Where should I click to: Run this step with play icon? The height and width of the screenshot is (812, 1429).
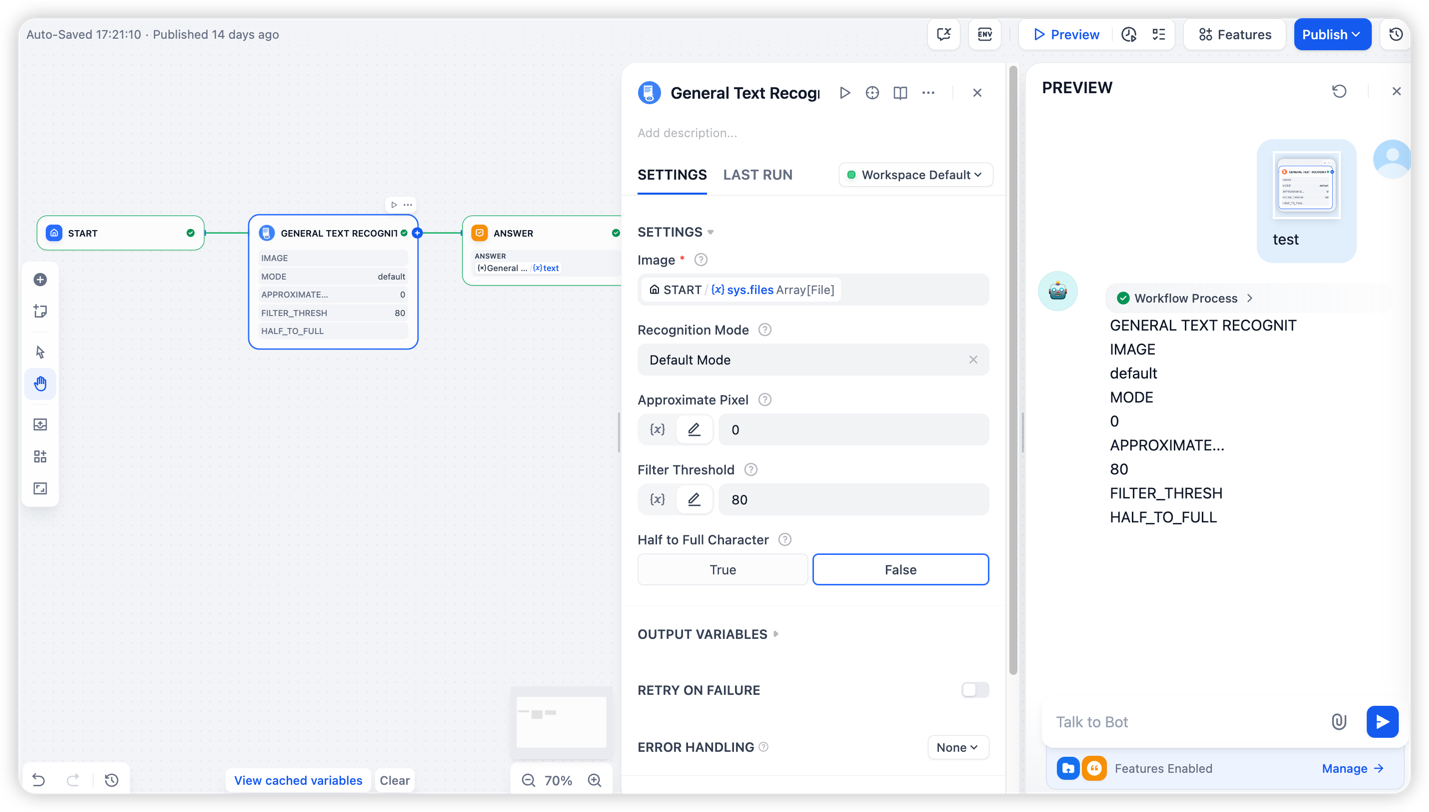point(845,93)
